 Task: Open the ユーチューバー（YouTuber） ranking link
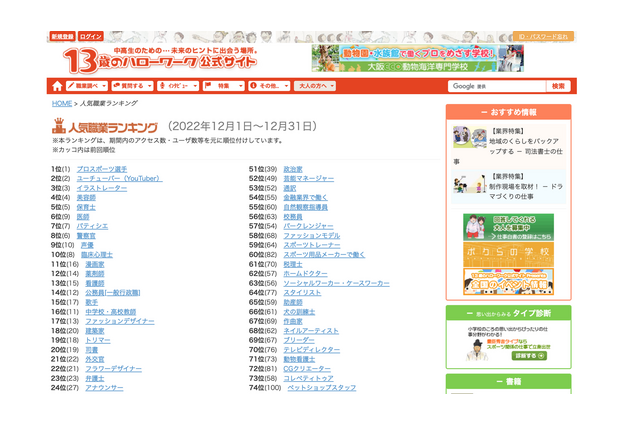pyautogui.click(x=119, y=178)
